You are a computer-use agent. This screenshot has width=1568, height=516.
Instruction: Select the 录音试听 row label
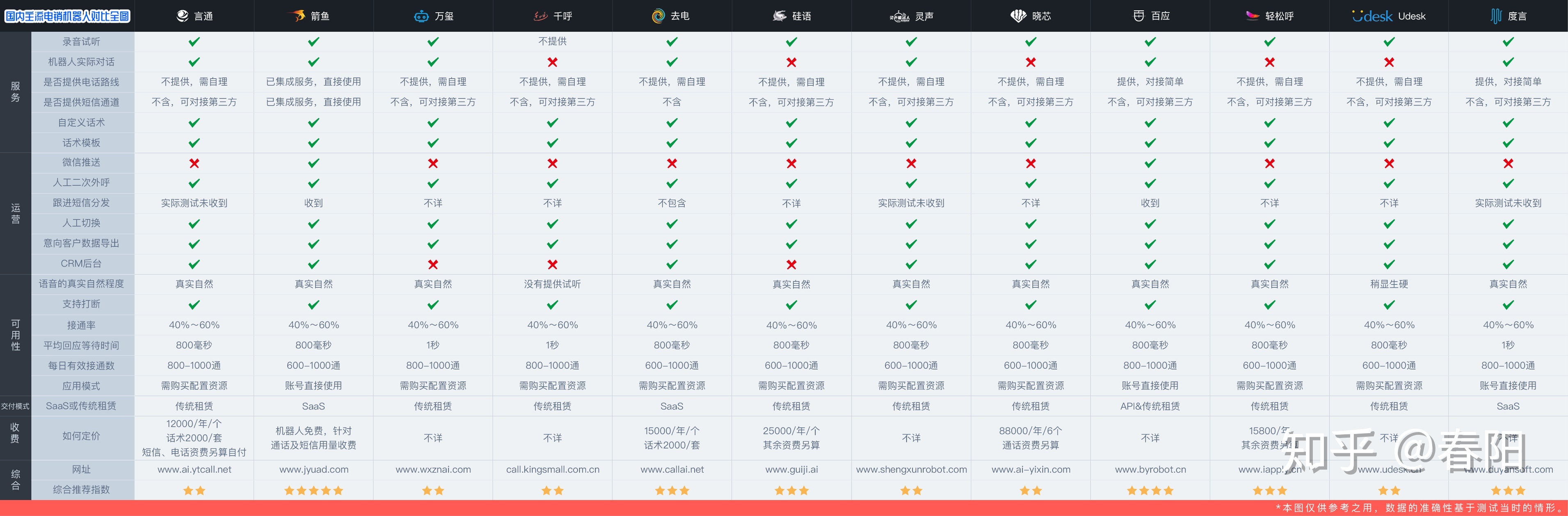click(82, 42)
